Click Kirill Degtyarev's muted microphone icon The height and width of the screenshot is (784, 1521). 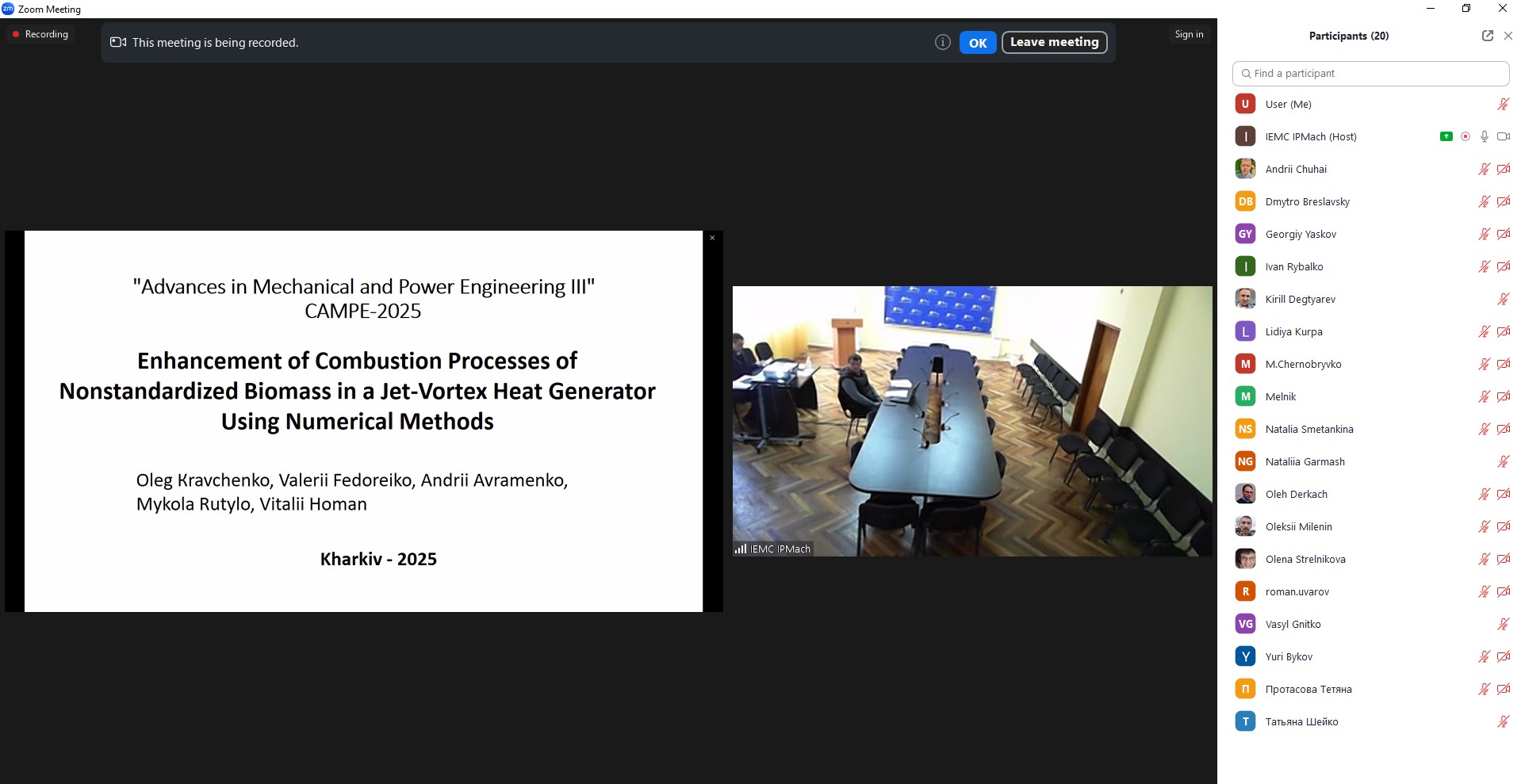pyautogui.click(x=1503, y=299)
